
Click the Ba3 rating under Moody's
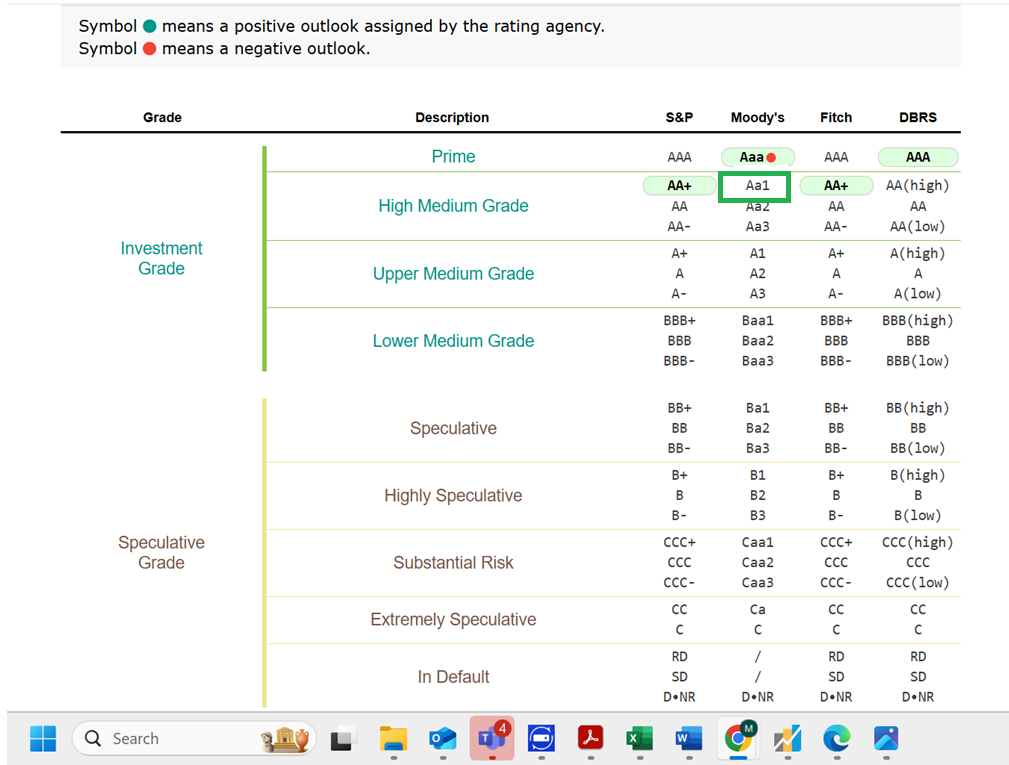point(757,448)
